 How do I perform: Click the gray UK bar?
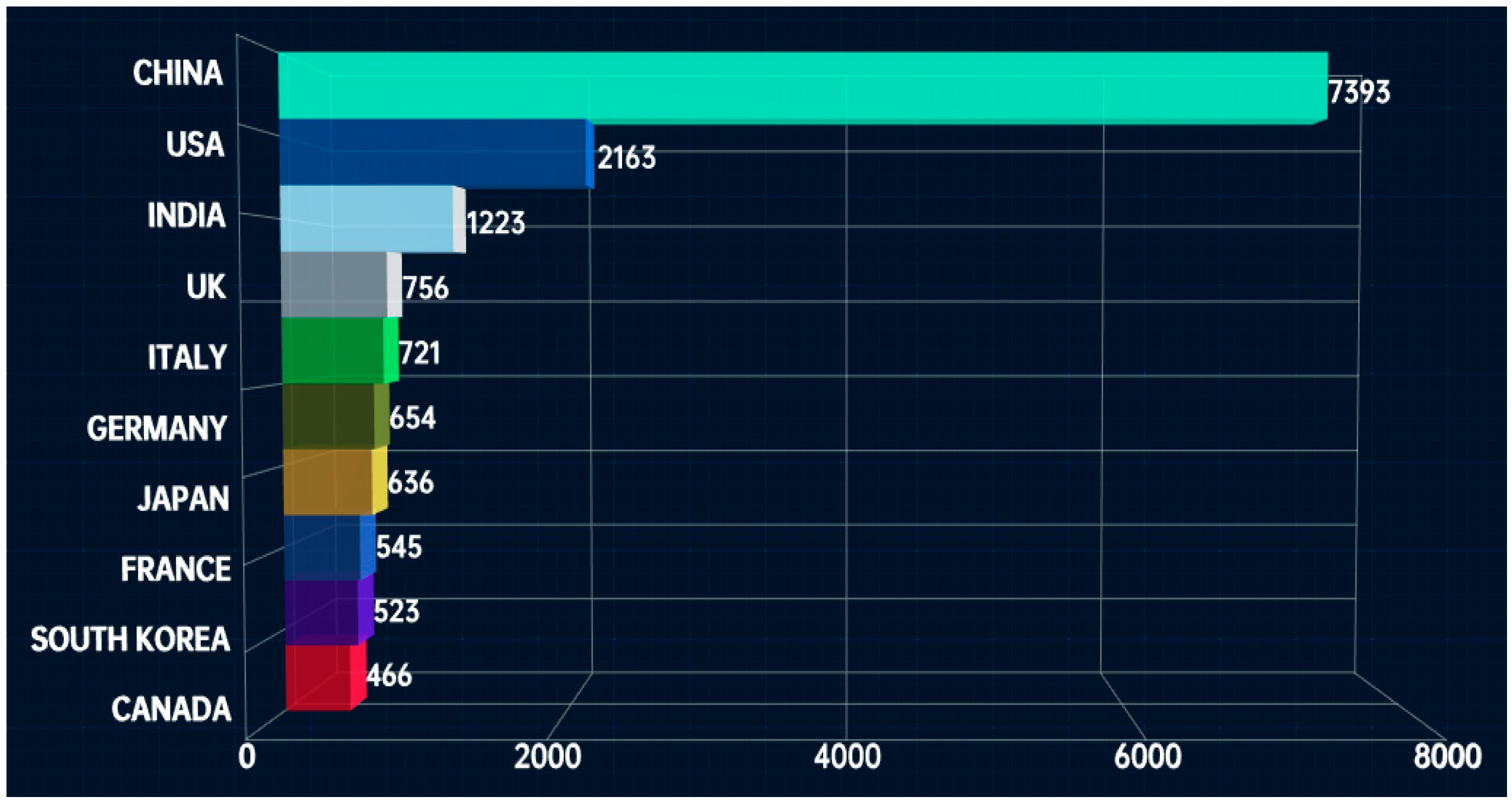click(x=335, y=284)
